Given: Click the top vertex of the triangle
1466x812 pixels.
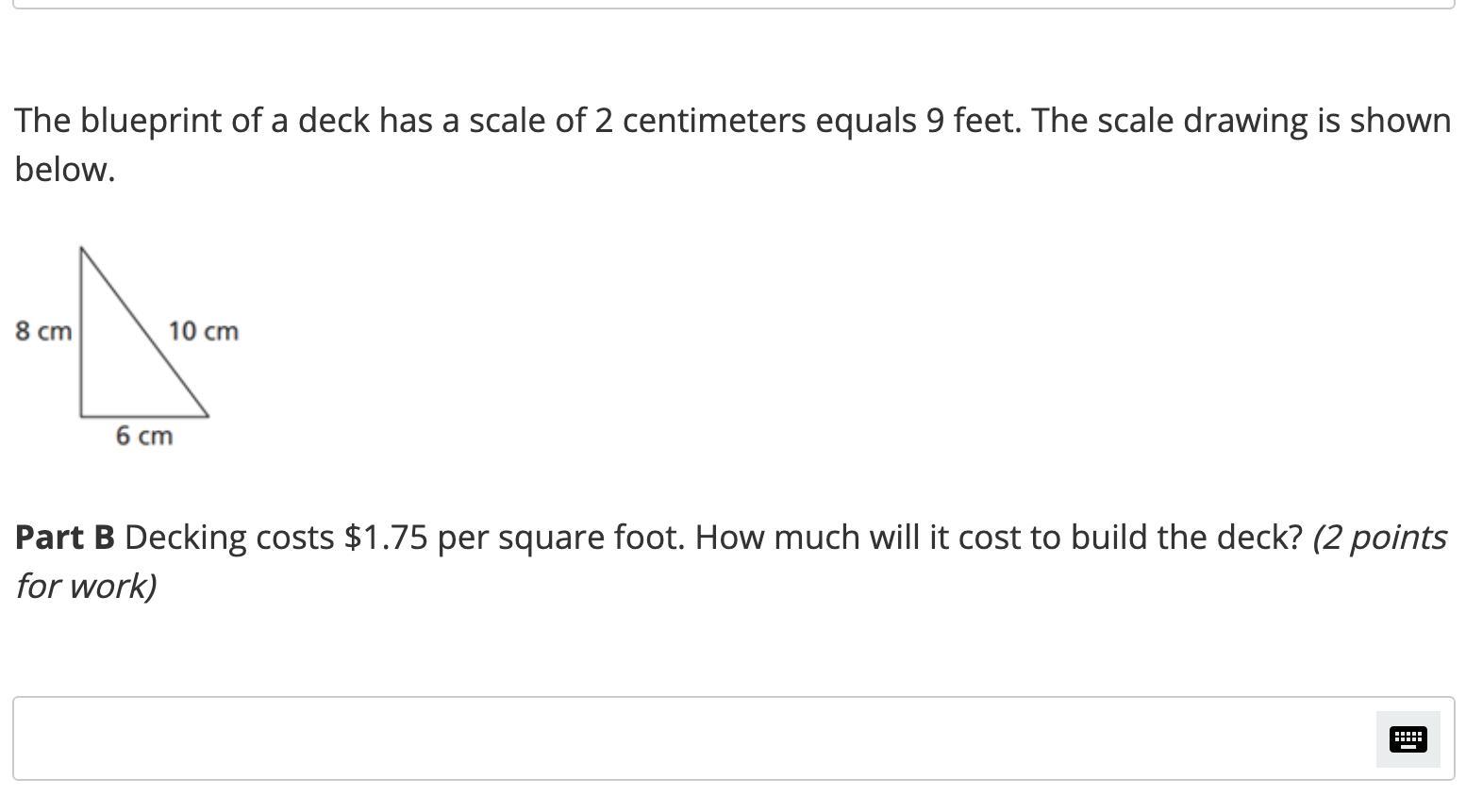Looking at the screenshot, I should 81,248.
